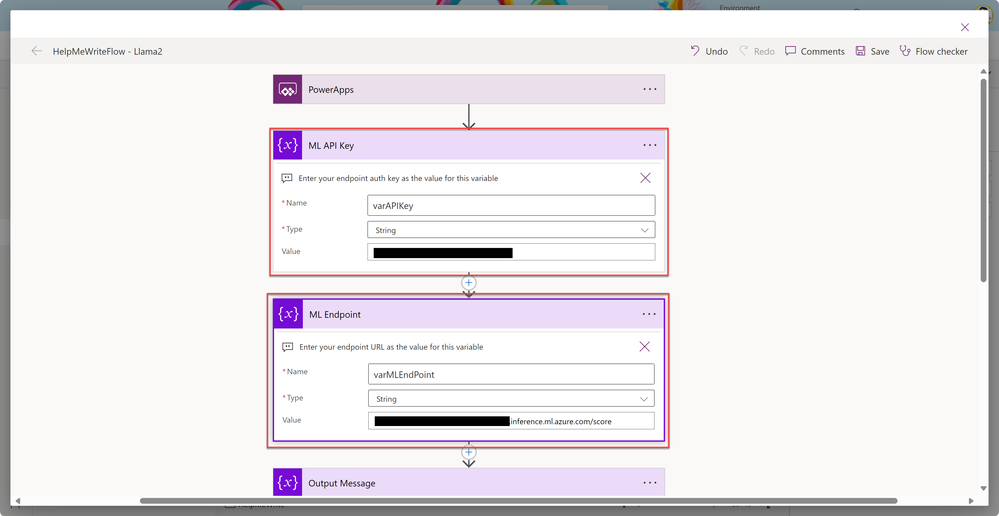This screenshot has height=516, width=999.
Task: Expand the PowerApps trigger header
Action: 469,89
